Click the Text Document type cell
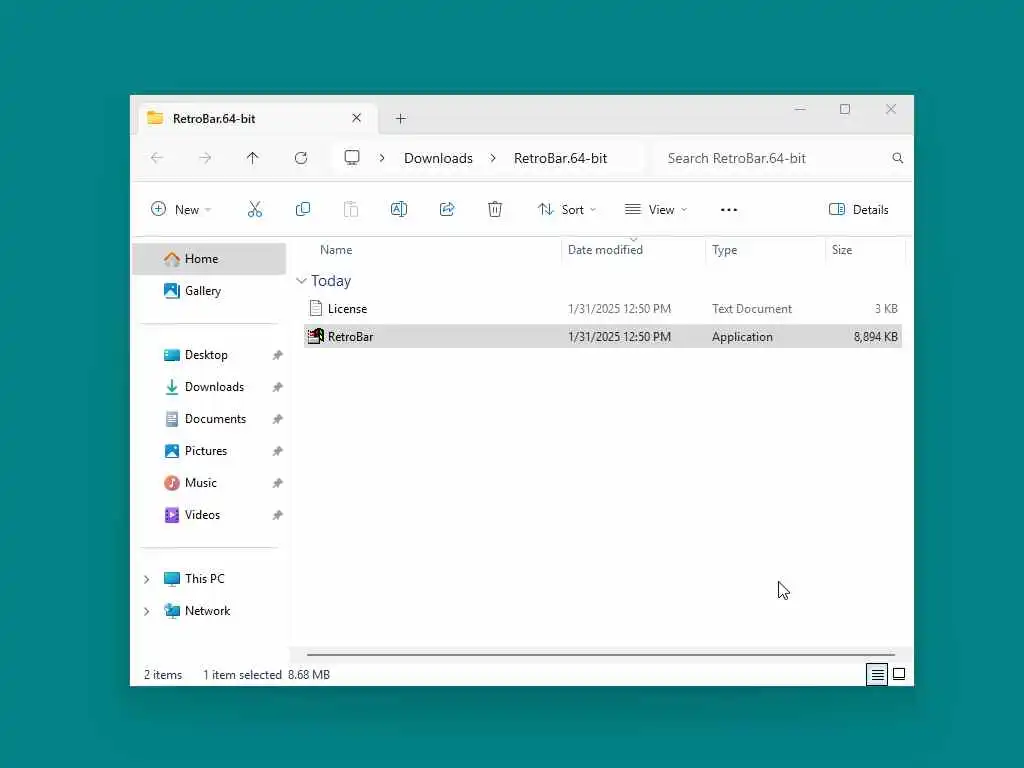The width and height of the screenshot is (1024, 768). [x=752, y=309]
